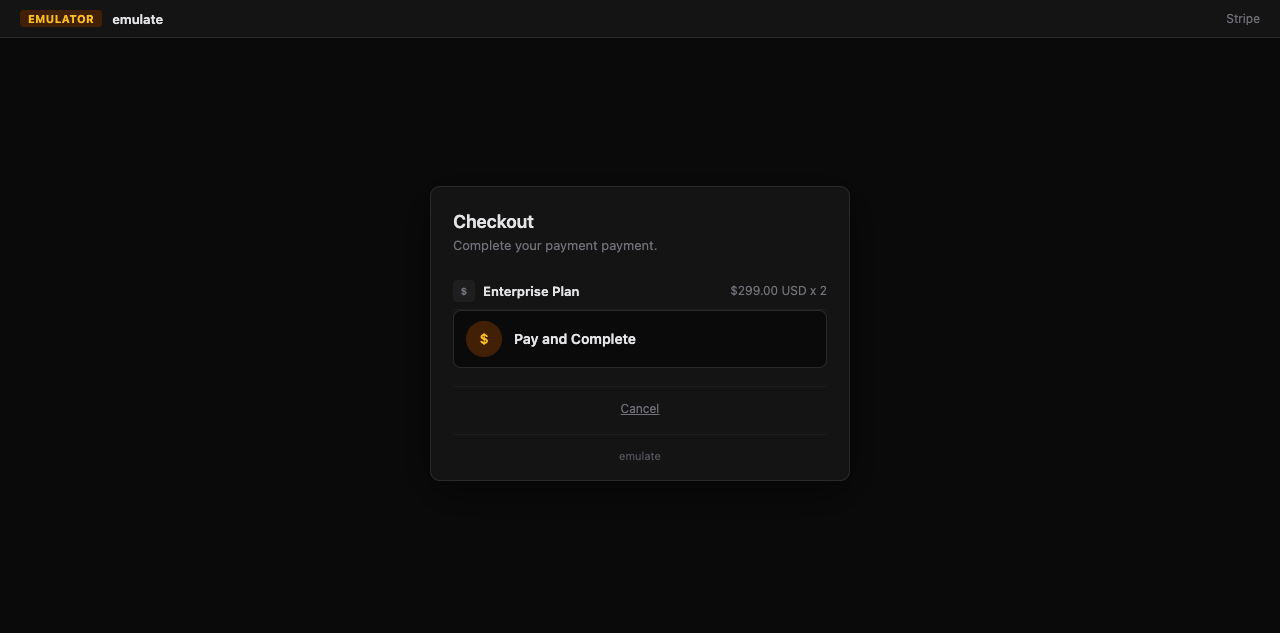Screen dimensions: 1280x633
Task: Click the Stripe label in the header
Action: pyautogui.click(x=1242, y=19)
